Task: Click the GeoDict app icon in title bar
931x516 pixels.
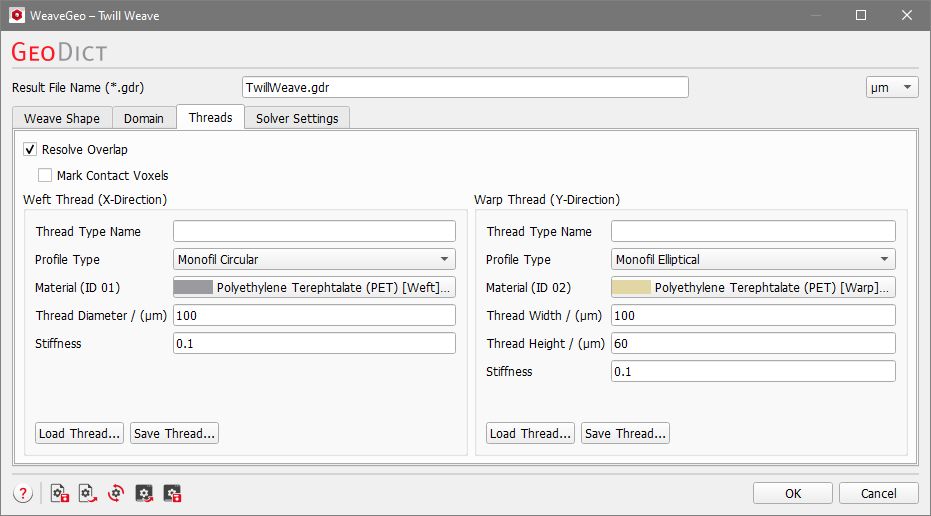Action: 17,15
